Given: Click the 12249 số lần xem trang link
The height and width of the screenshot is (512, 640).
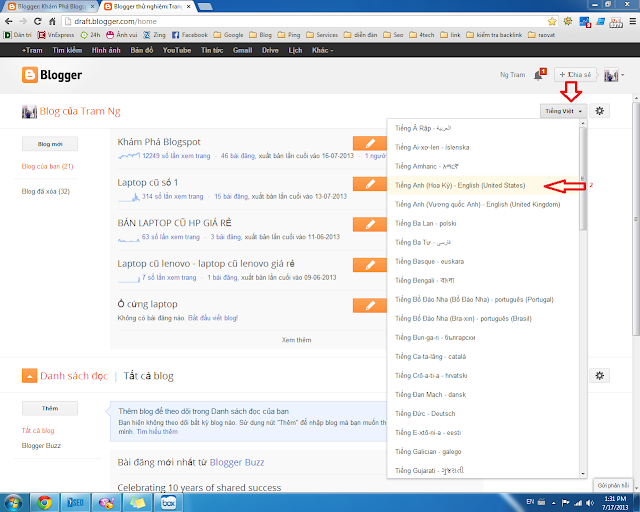Looking at the screenshot, I should tap(176, 156).
